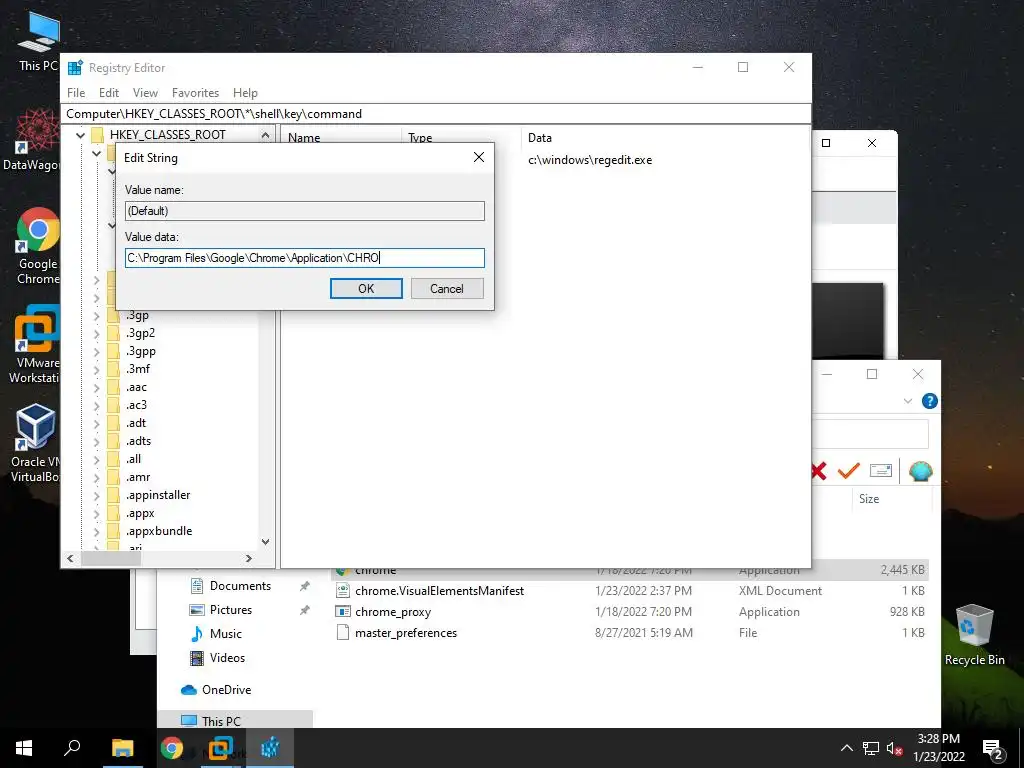Image resolution: width=1024 pixels, height=768 pixels.
Task: Open the VMware Workstation desktop shortcut
Action: click(36, 344)
